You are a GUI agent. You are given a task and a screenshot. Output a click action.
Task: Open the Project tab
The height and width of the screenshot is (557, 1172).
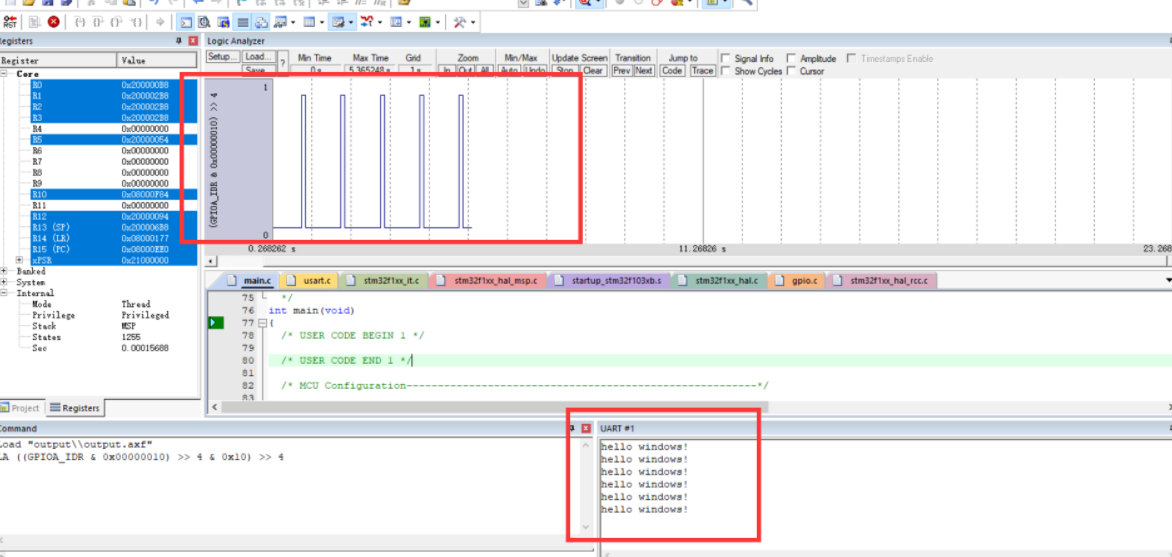coord(21,408)
